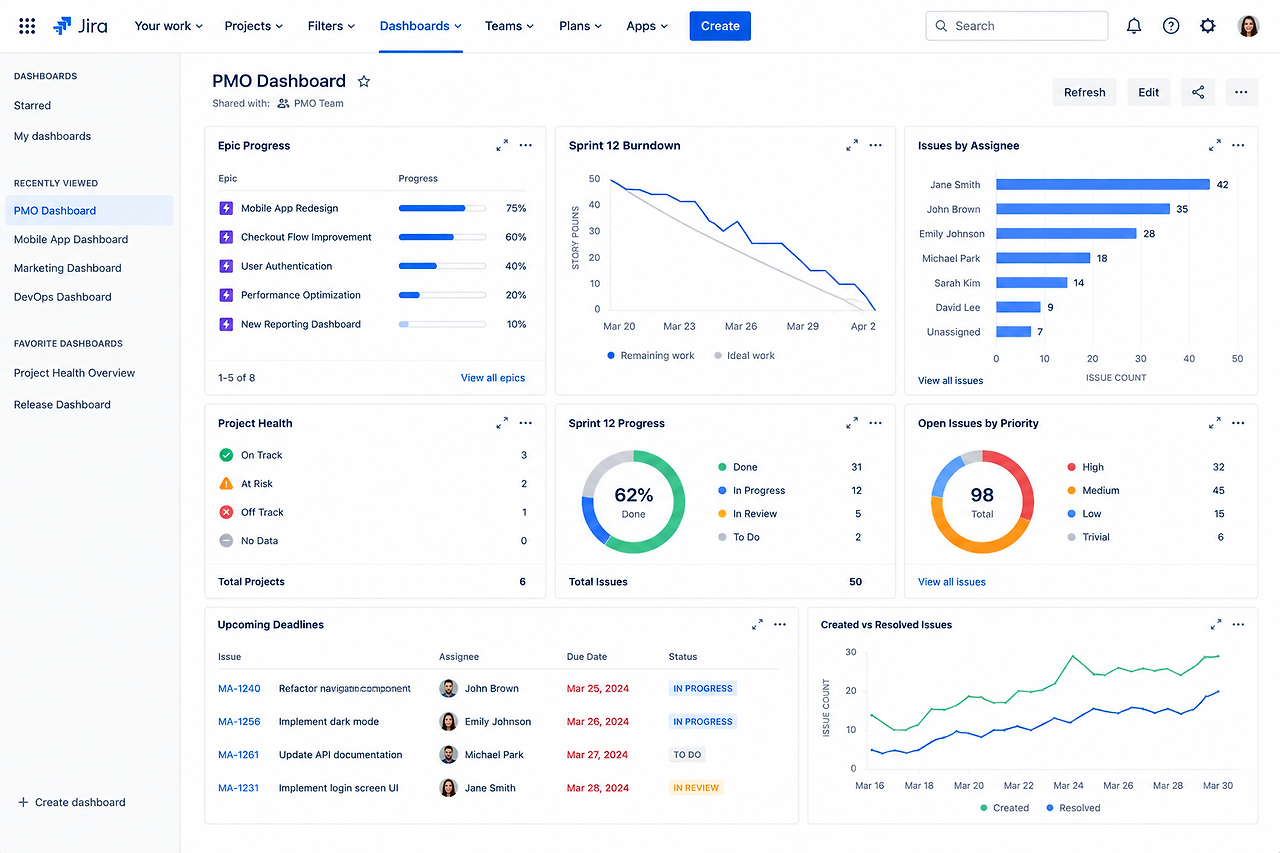Viewport: 1280px width, 853px height.
Task: Click the At Risk warning icon
Action: click(226, 483)
